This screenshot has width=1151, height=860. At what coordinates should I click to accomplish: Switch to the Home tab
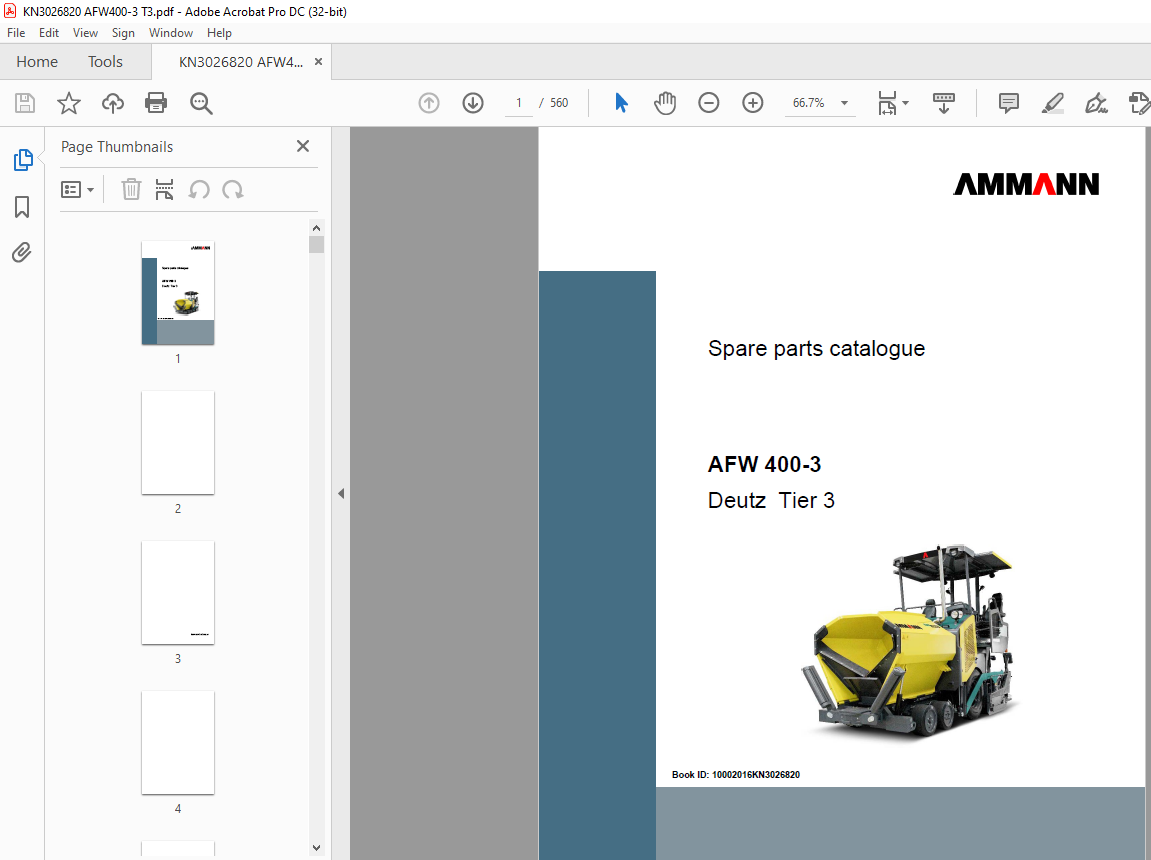click(x=37, y=62)
